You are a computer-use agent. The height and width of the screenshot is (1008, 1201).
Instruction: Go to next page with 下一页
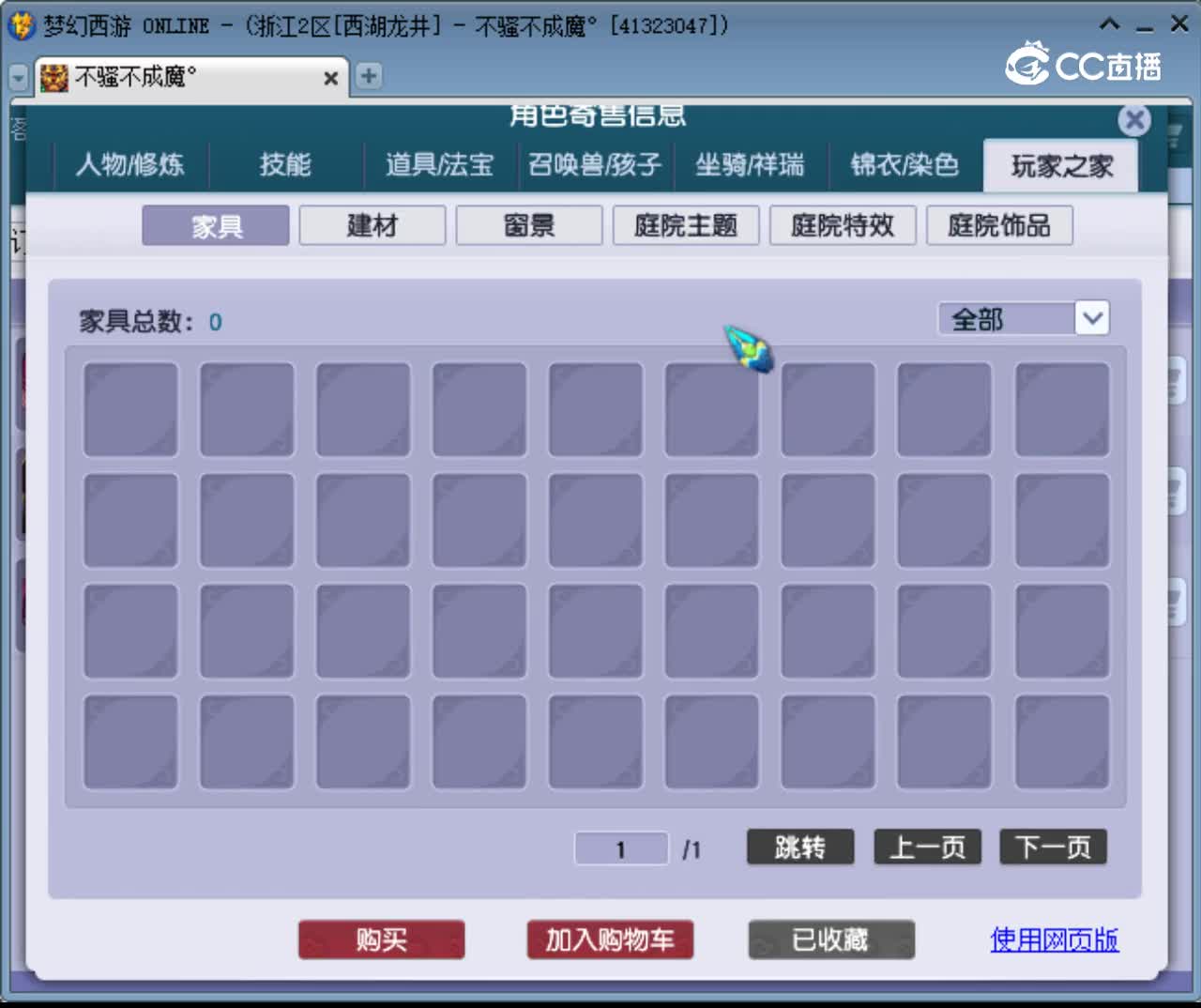point(1054,848)
